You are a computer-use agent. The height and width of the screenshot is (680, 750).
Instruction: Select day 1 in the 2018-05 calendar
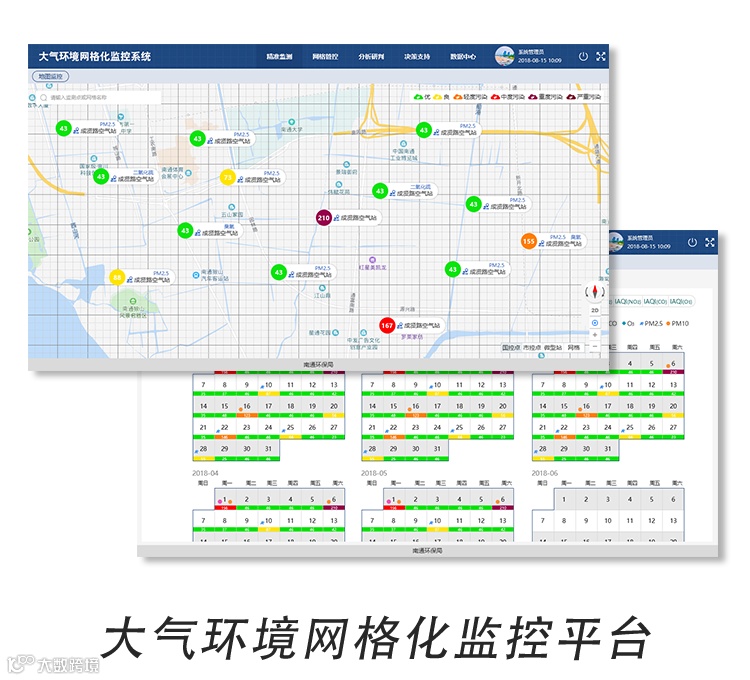point(394,500)
